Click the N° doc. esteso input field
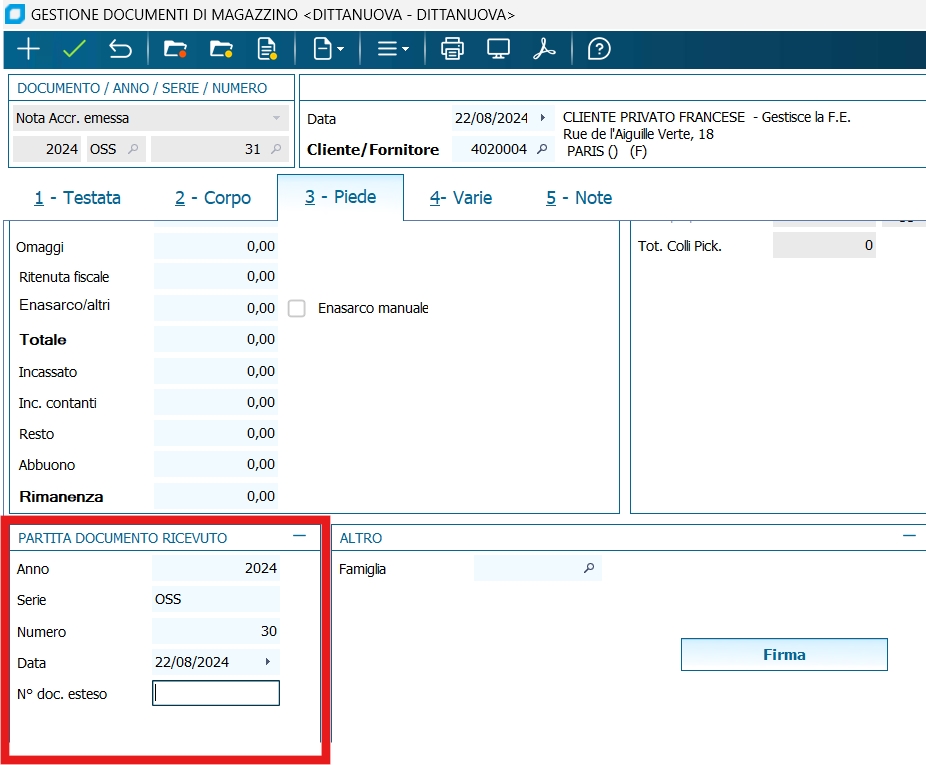926x765 pixels. 216,694
